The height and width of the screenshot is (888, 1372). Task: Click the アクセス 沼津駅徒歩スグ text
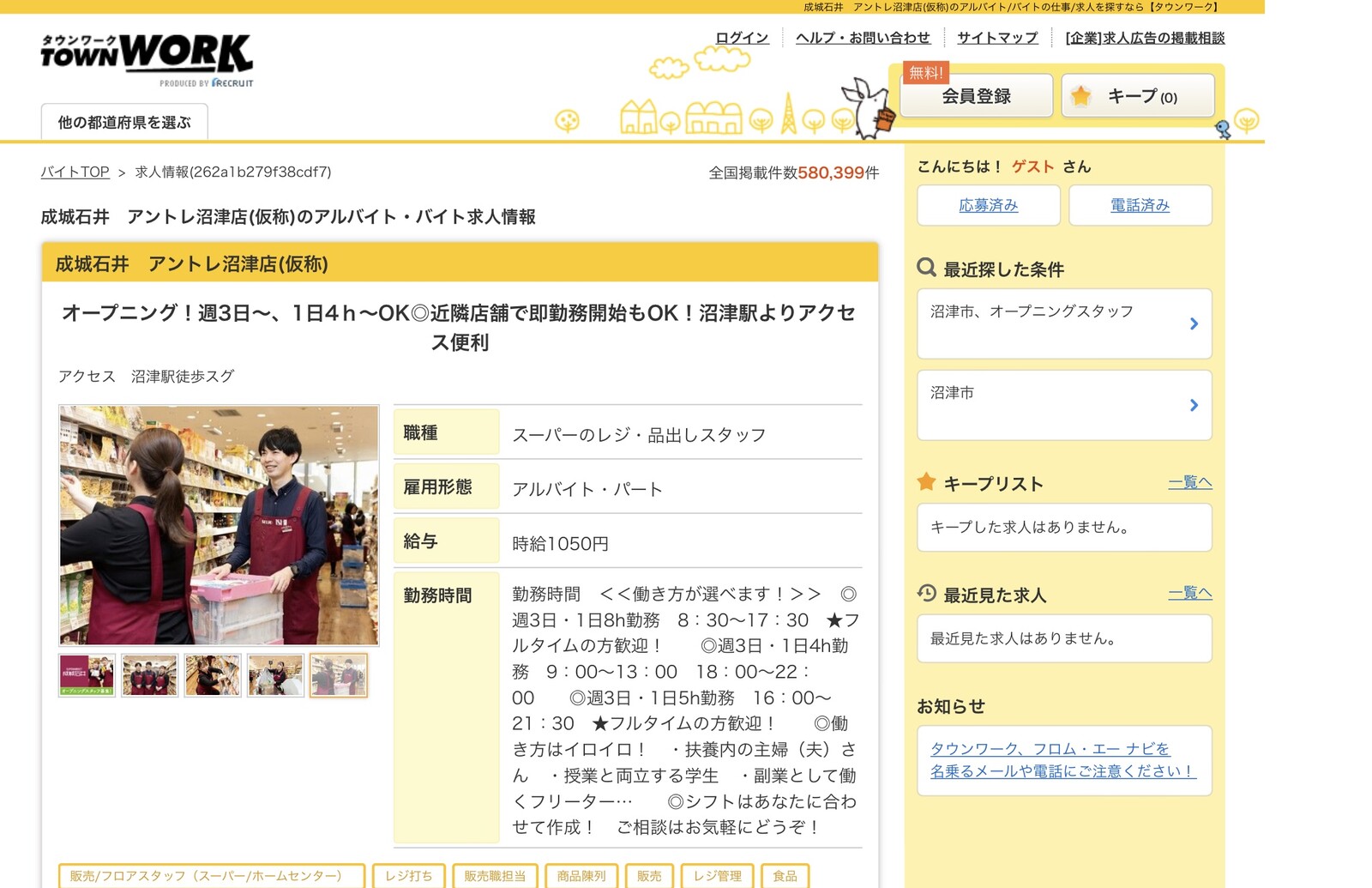pyautogui.click(x=146, y=376)
